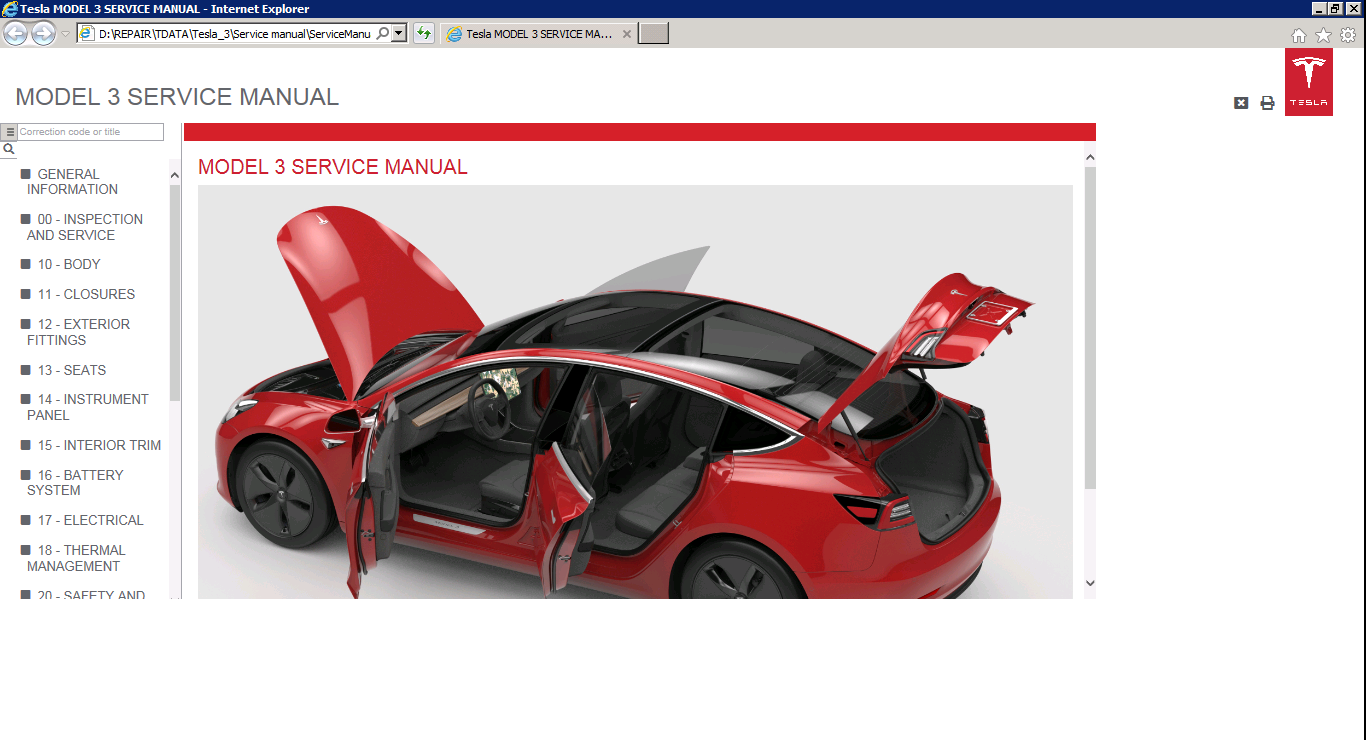The height and width of the screenshot is (740, 1366).
Task: Open a new browser tab
Action: (x=652, y=33)
